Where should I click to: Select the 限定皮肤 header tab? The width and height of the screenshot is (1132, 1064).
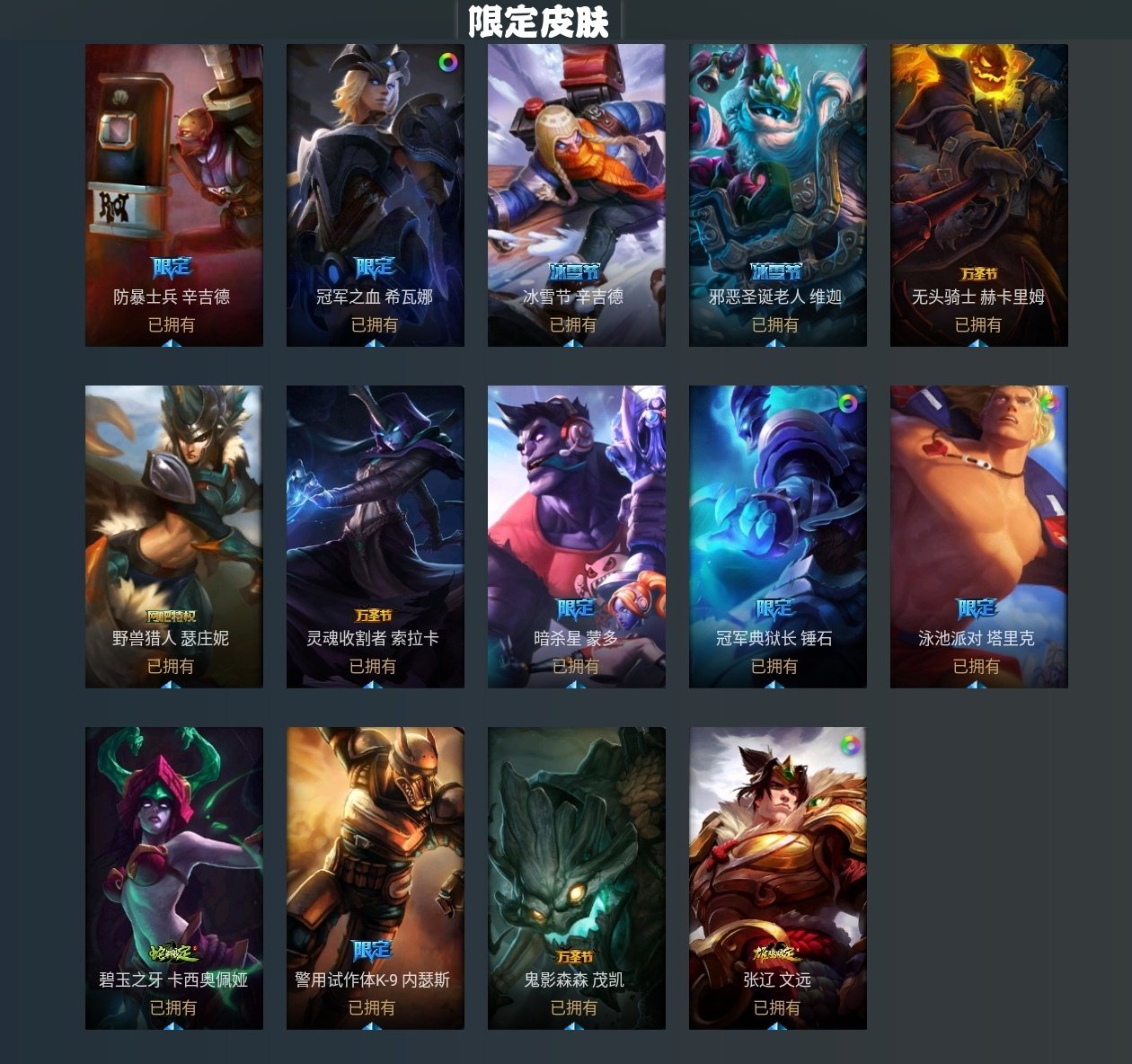point(538,22)
